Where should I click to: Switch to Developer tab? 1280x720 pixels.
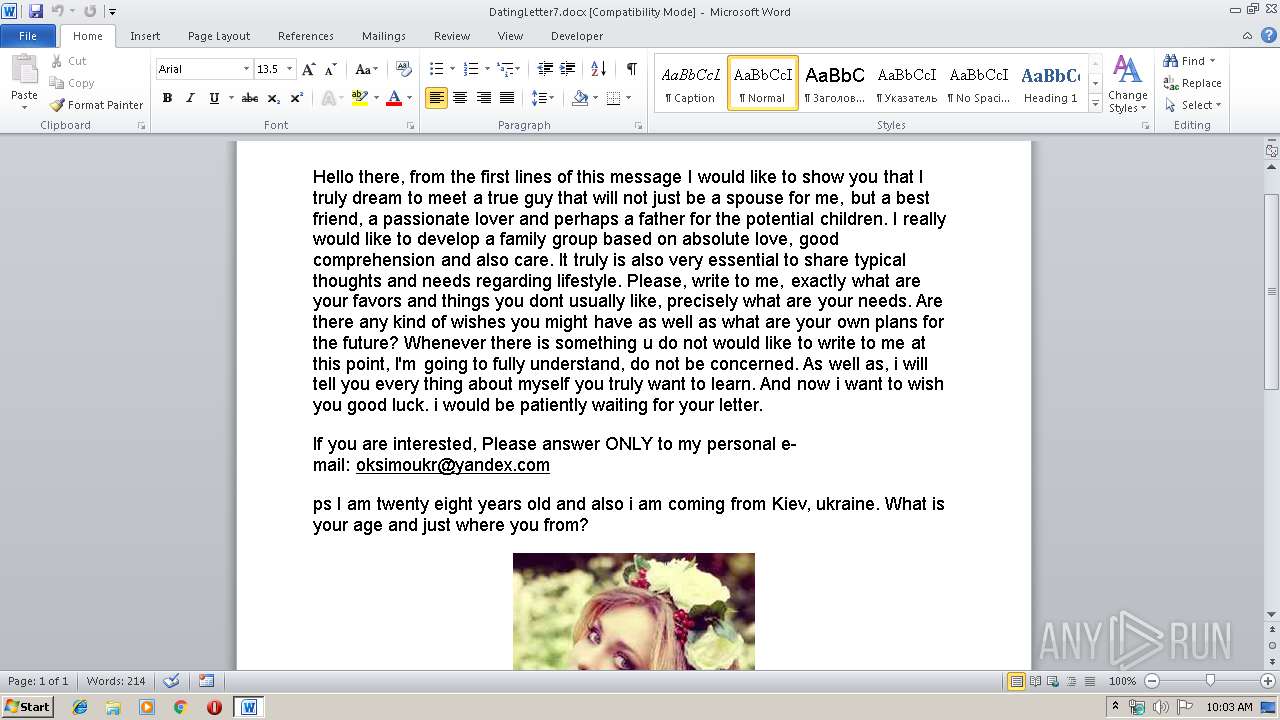click(577, 36)
